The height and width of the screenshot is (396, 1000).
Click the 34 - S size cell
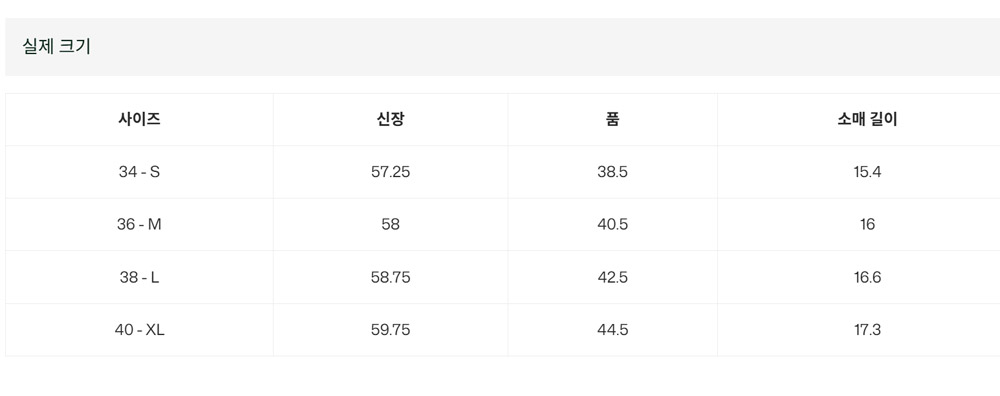pos(139,172)
